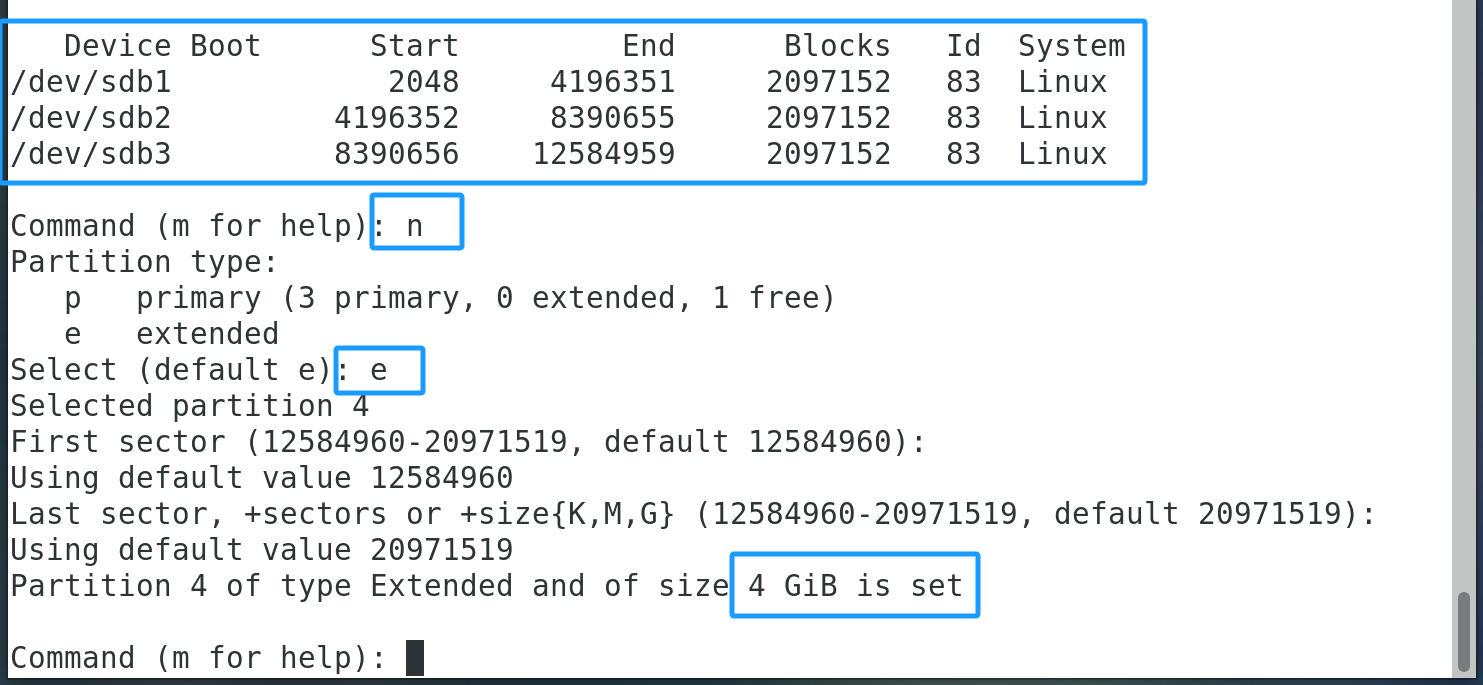The image size is (1483, 685).
Task: Click the 'Selected partition 4' line
Action: [x=190, y=406]
